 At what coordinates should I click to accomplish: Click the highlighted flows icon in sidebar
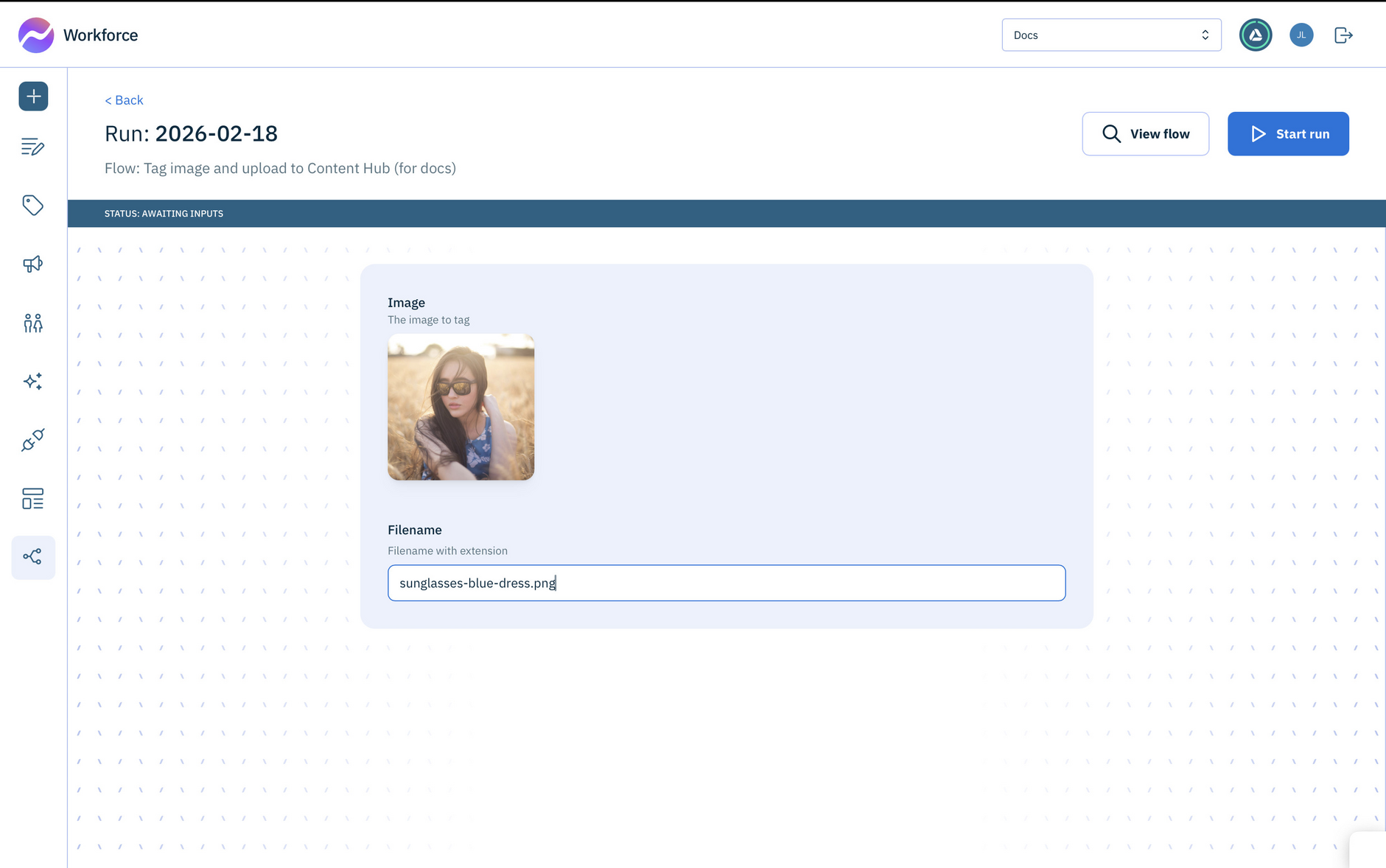point(33,557)
